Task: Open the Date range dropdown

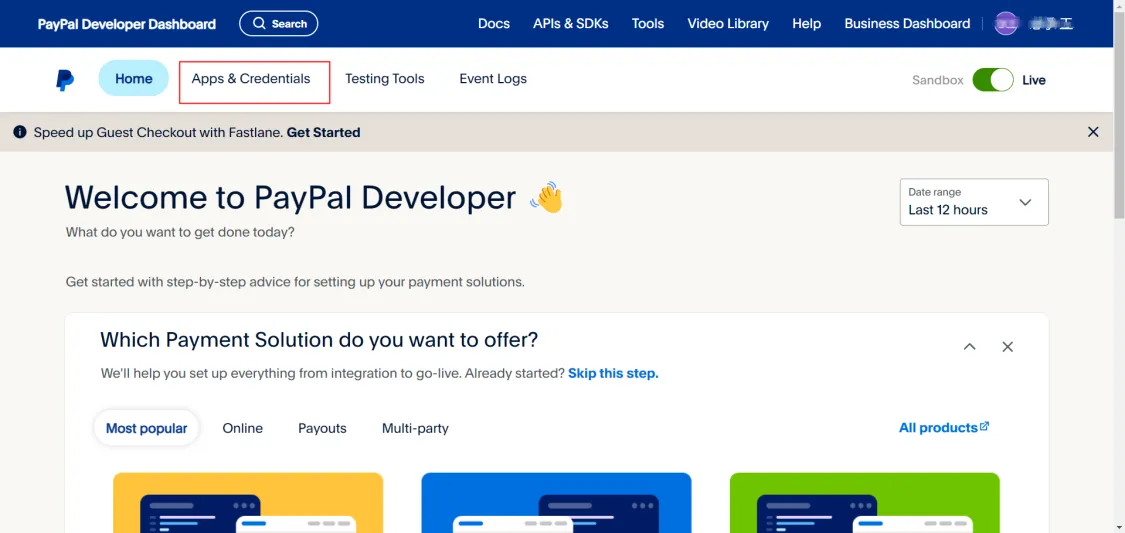Action: coord(974,202)
